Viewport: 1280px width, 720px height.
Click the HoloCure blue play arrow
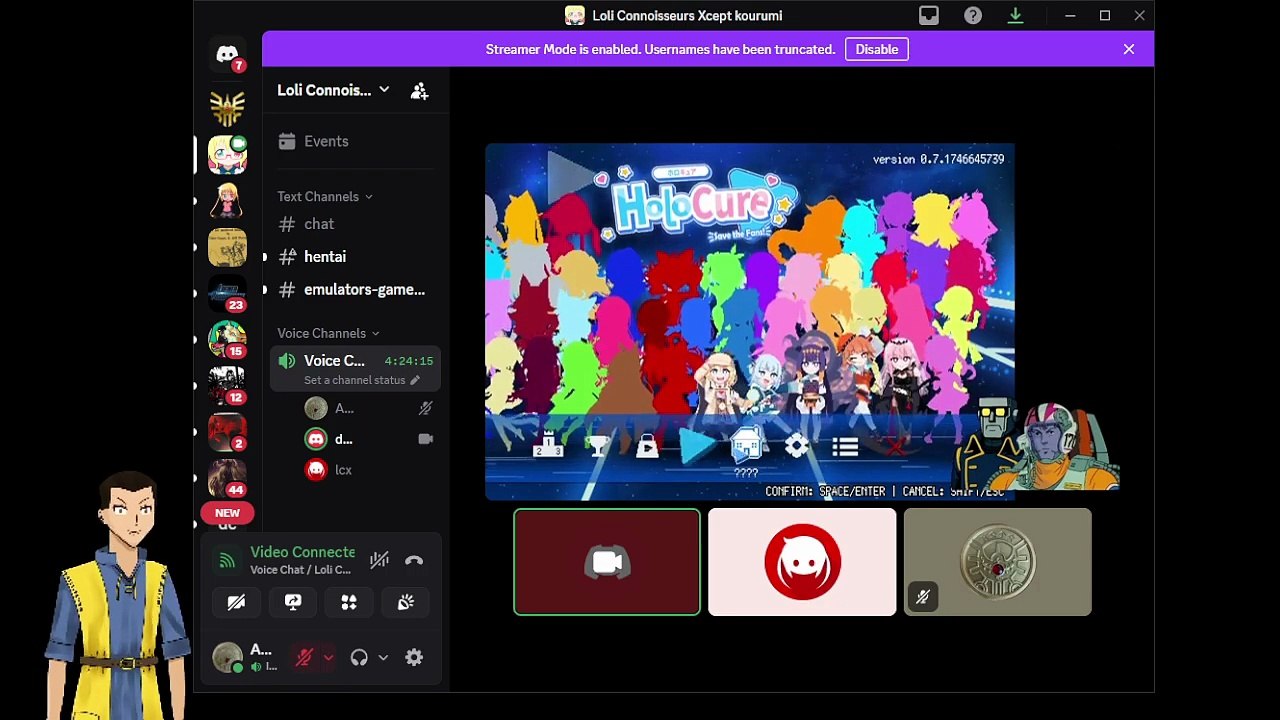point(697,445)
